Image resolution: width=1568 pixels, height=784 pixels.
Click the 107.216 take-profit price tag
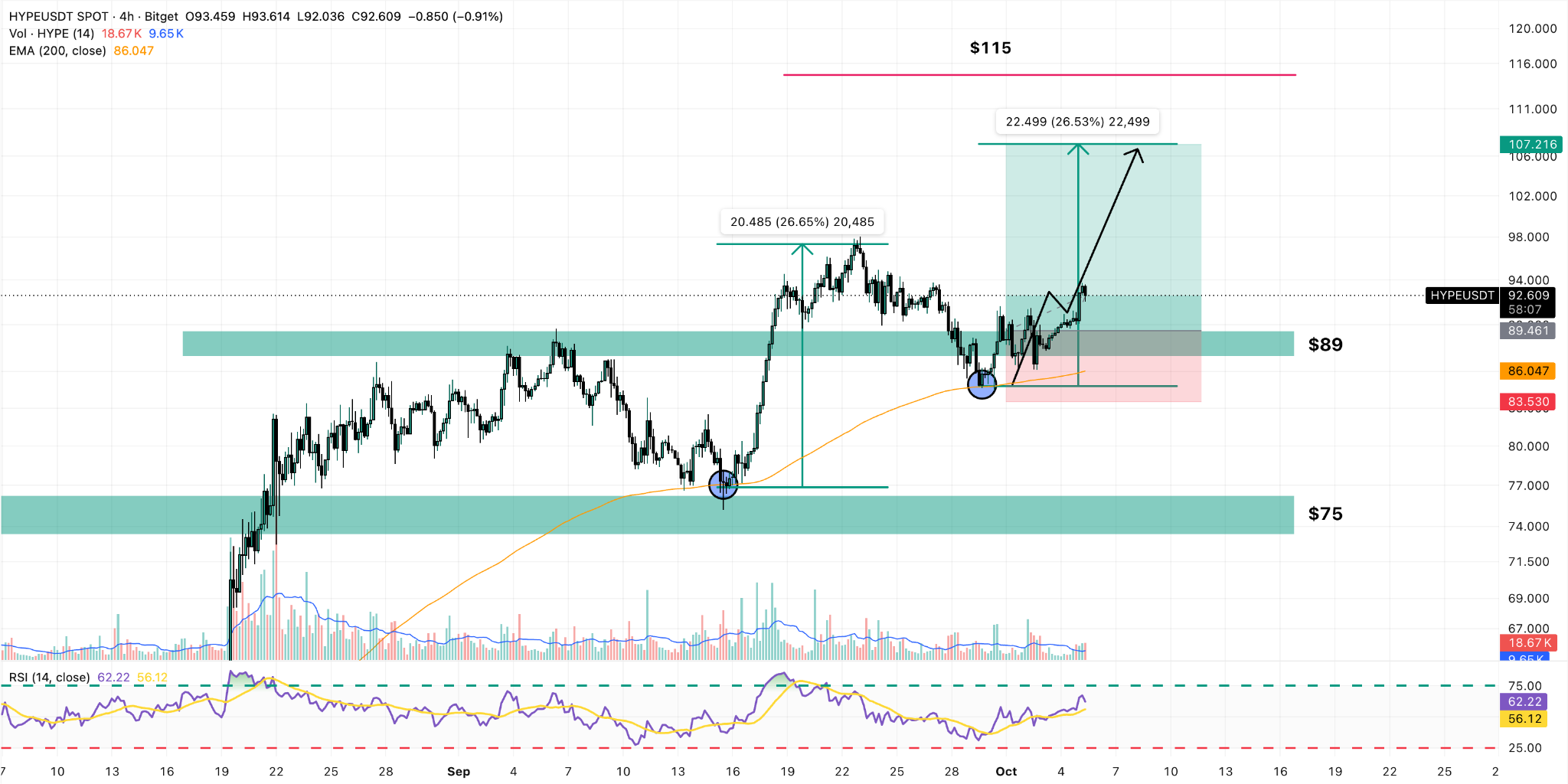(1532, 144)
